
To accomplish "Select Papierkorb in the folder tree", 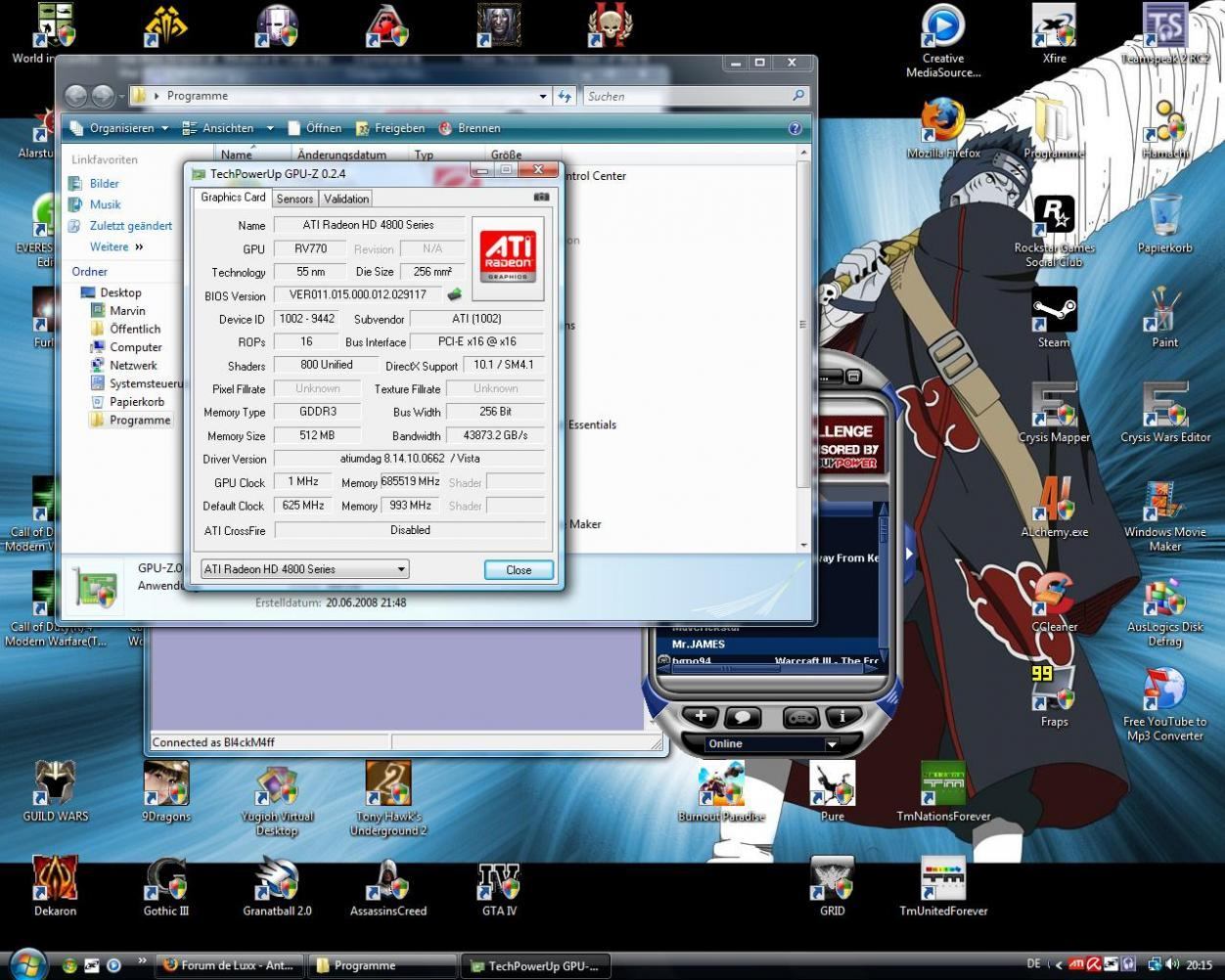I will click(128, 402).
